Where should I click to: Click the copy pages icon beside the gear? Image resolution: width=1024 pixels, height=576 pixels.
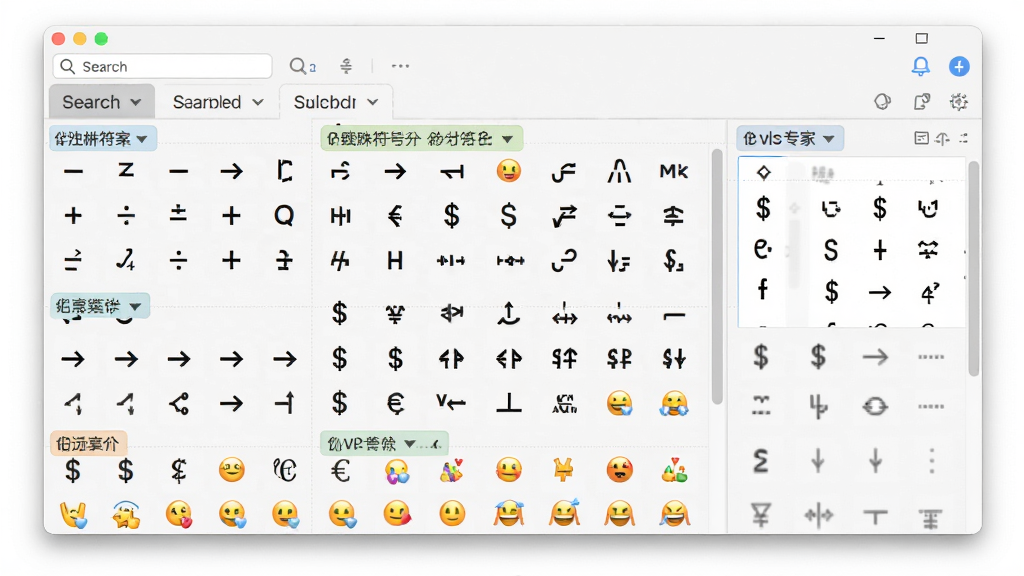point(921,102)
